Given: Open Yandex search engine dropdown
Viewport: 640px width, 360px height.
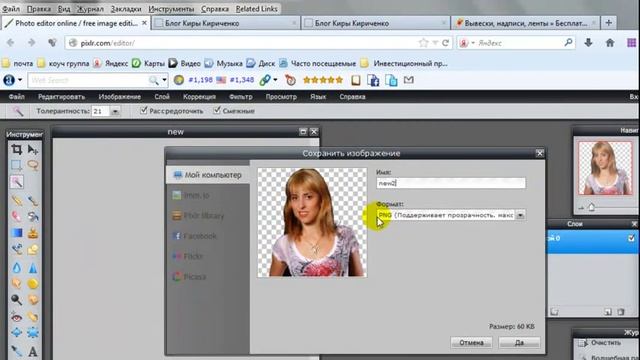Looking at the screenshot, I should (473, 43).
